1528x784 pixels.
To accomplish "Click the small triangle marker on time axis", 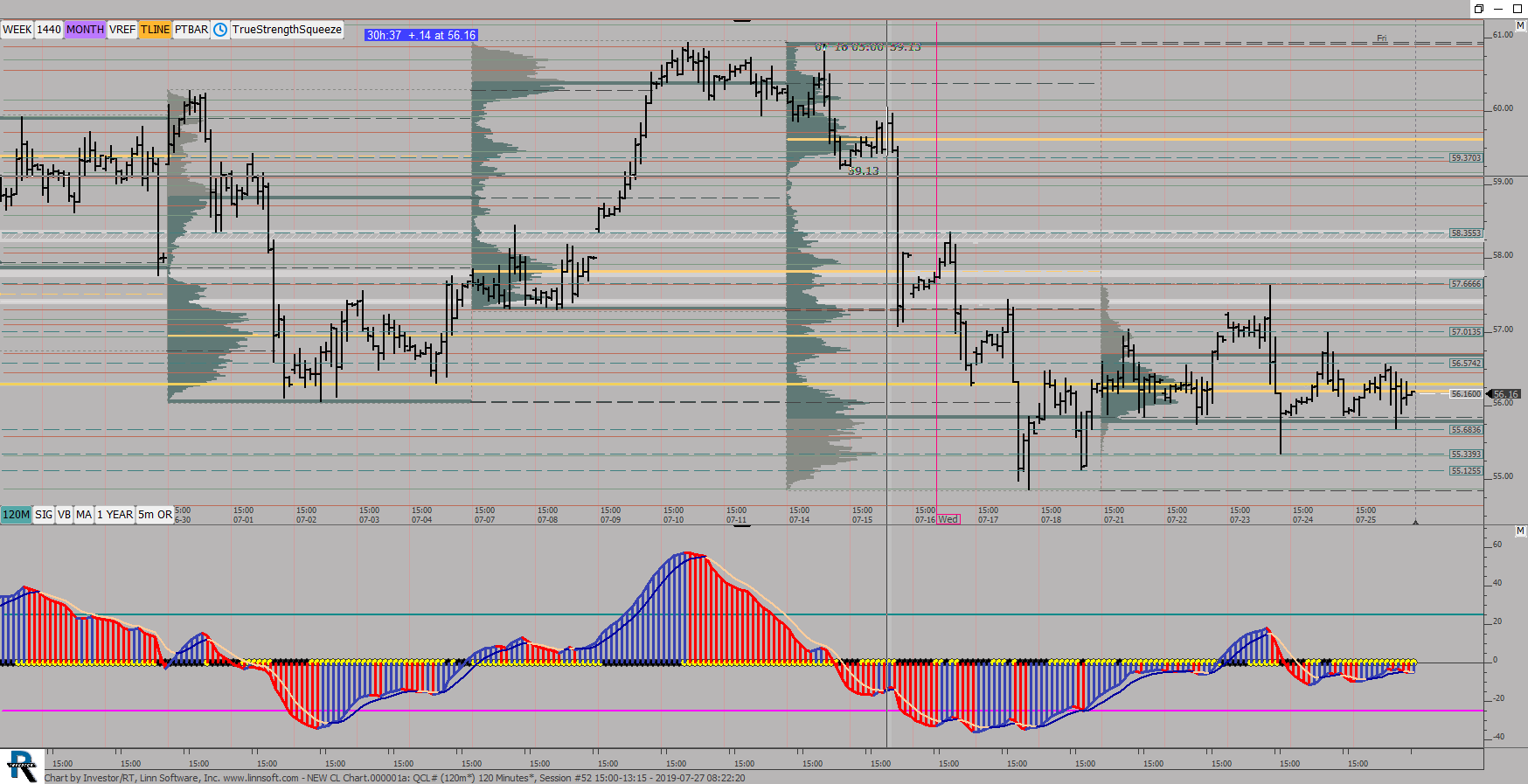I will point(1415,522).
